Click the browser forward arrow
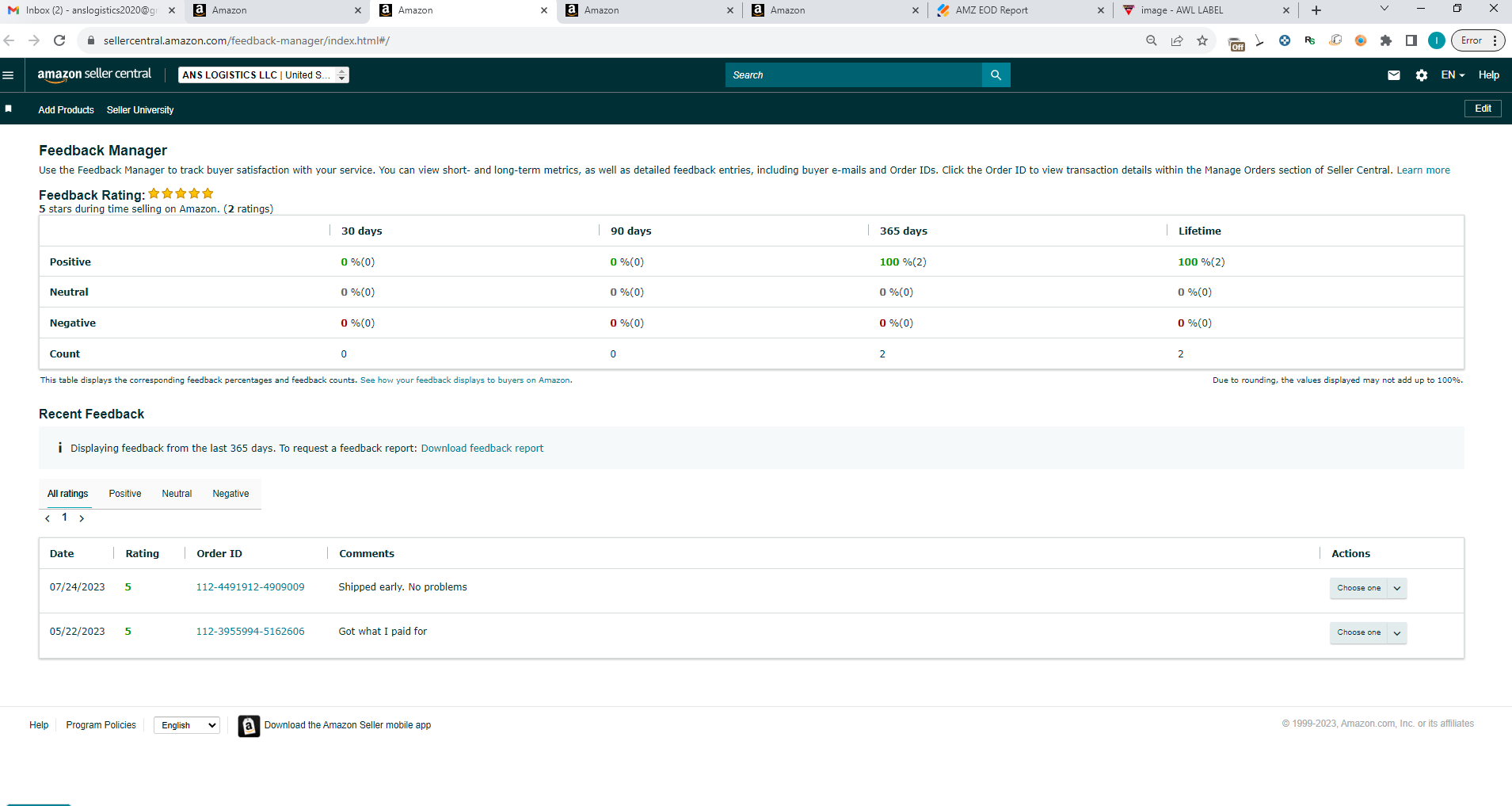This screenshot has height=806, width=1512. coord(34,40)
